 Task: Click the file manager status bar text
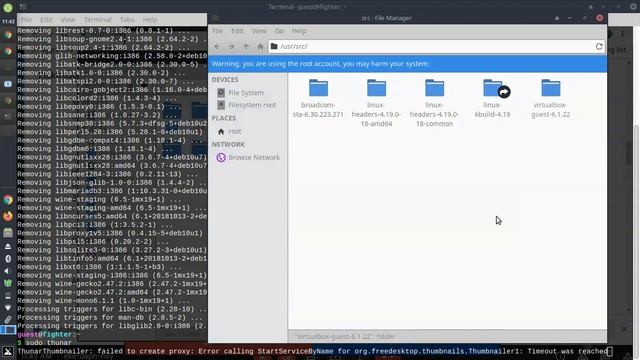344,336
